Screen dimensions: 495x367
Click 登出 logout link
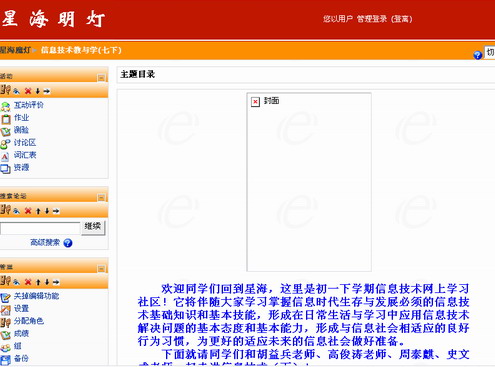coord(402,19)
